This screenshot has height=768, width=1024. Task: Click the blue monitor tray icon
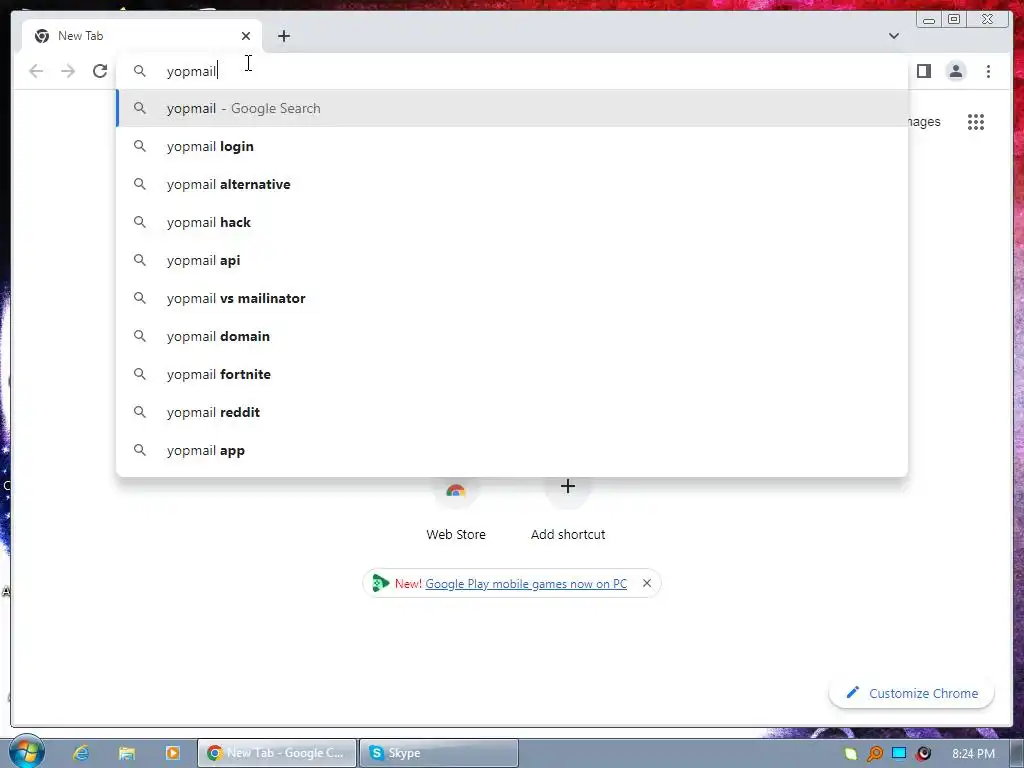click(x=899, y=754)
